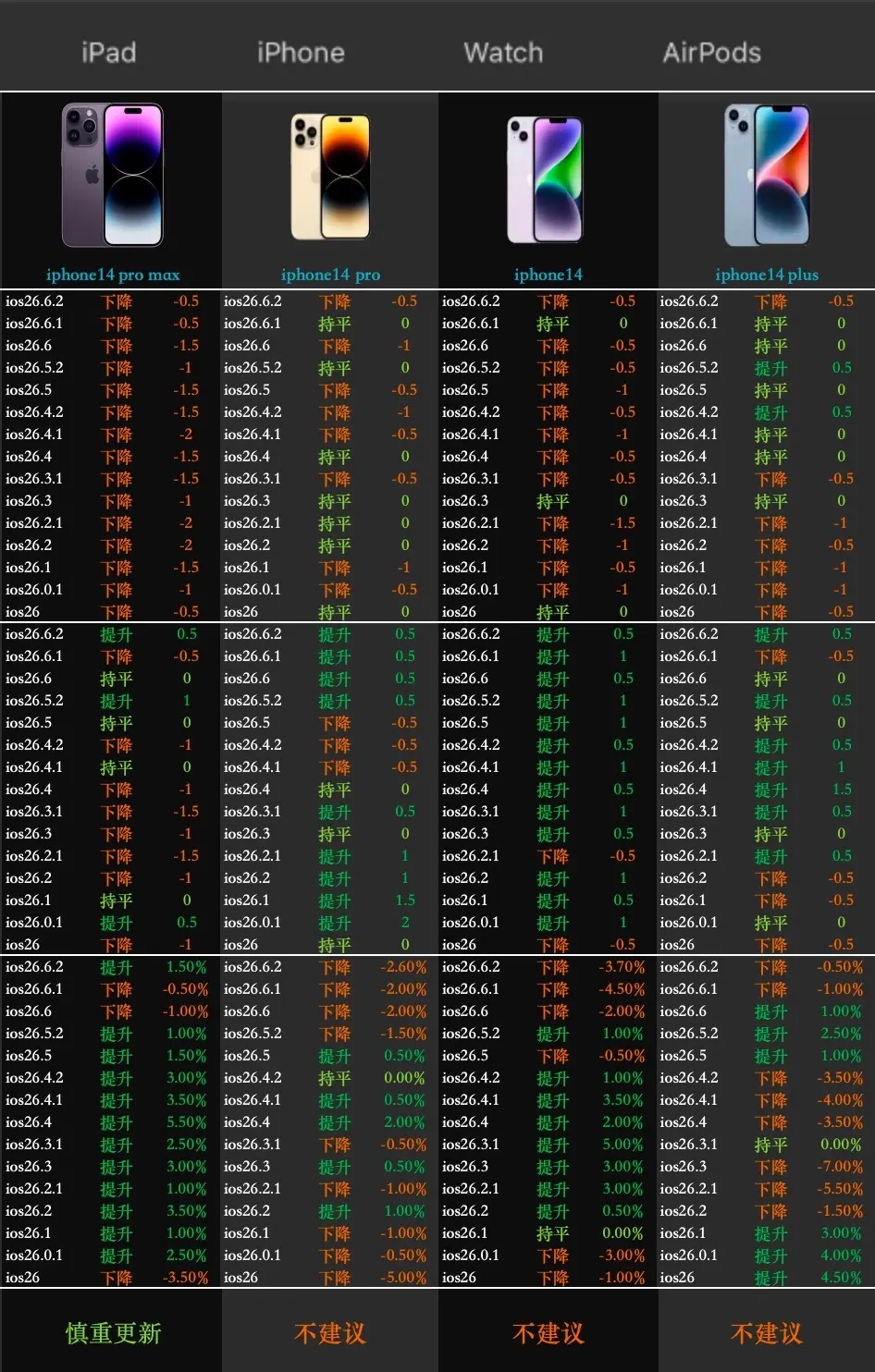Select the 5.00% ios26.3.1 value for iPhone 14
875x1372 pixels.
pos(622,1145)
